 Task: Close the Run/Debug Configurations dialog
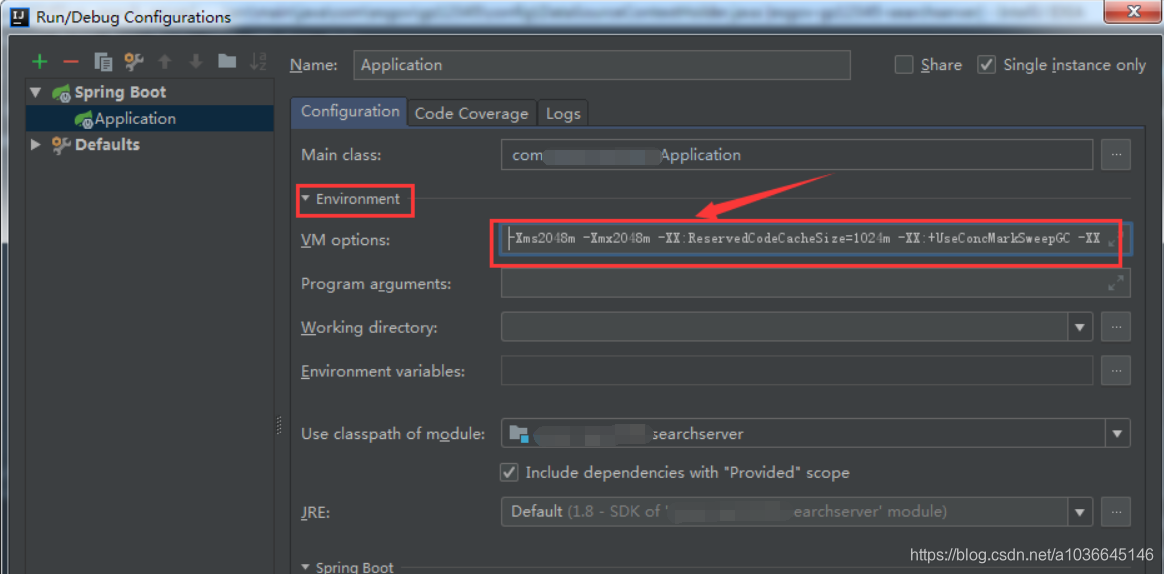(x=1133, y=12)
